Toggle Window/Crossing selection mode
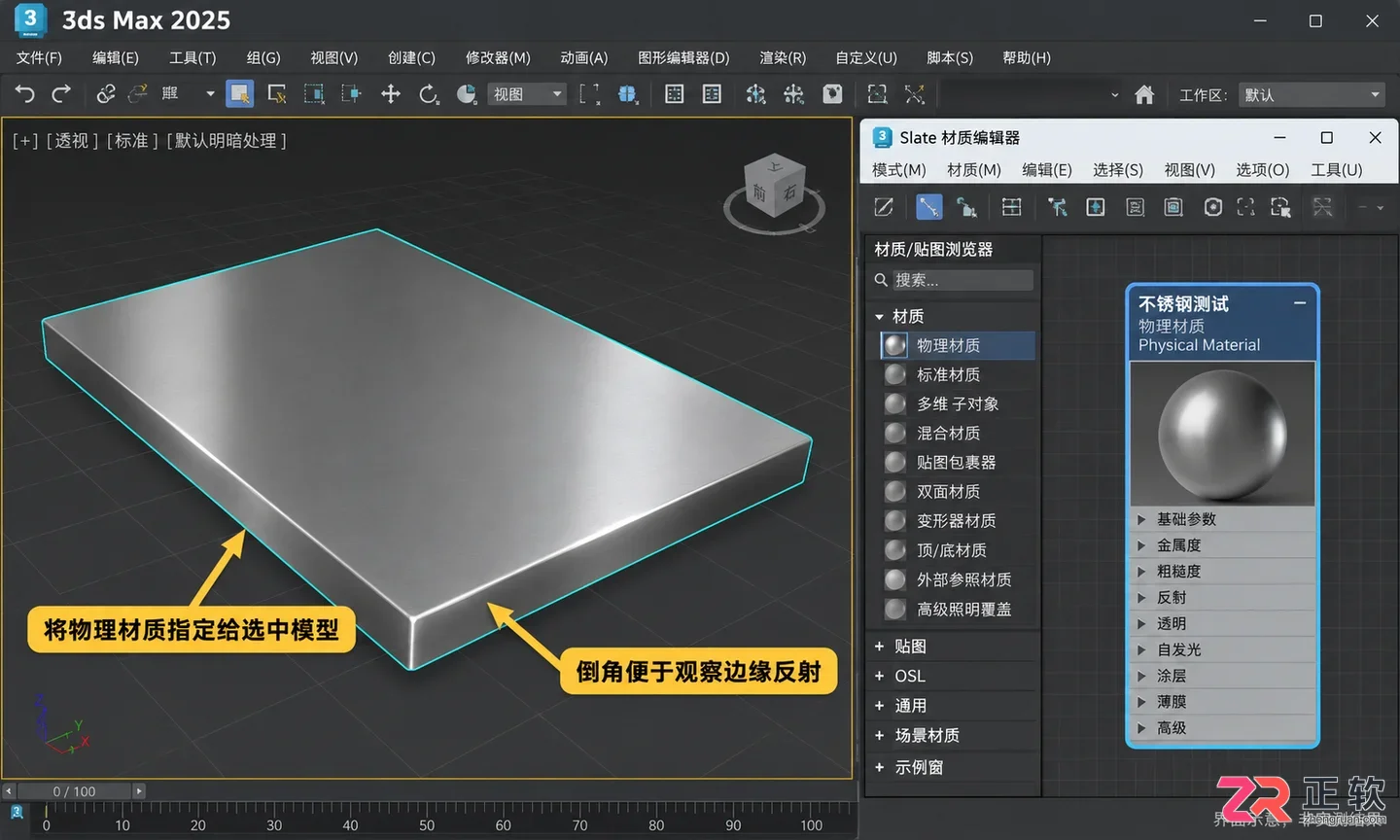The width and height of the screenshot is (1400, 840). click(351, 94)
